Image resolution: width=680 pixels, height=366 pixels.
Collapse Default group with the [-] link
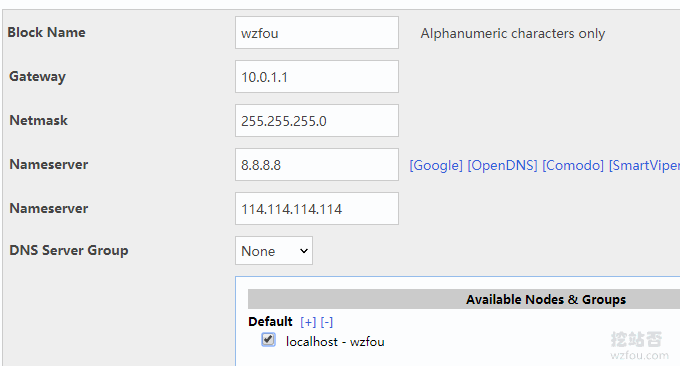click(327, 322)
